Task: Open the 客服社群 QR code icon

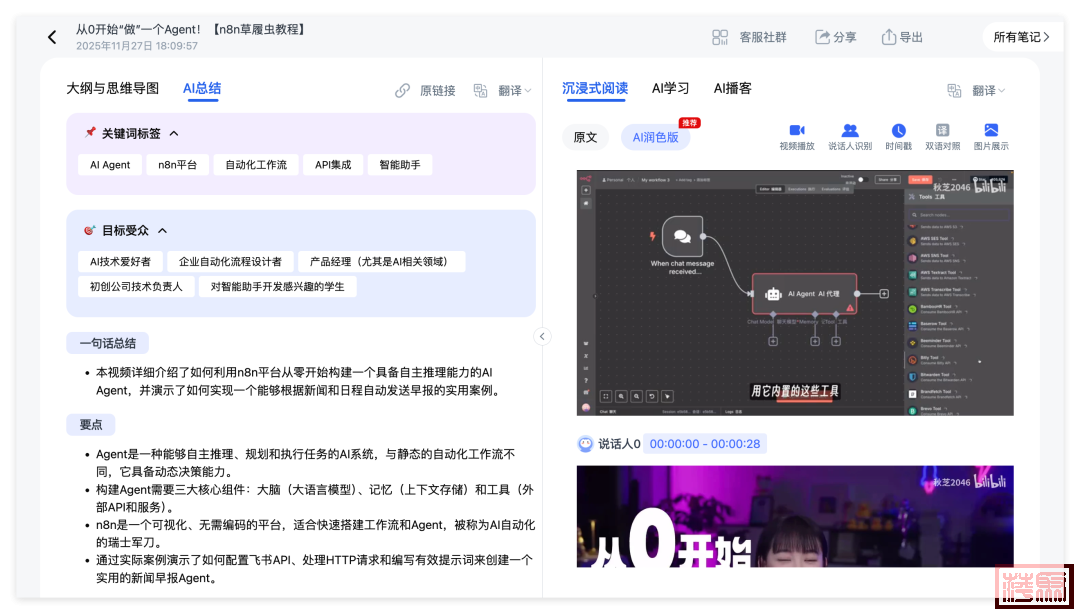Action: pos(720,37)
